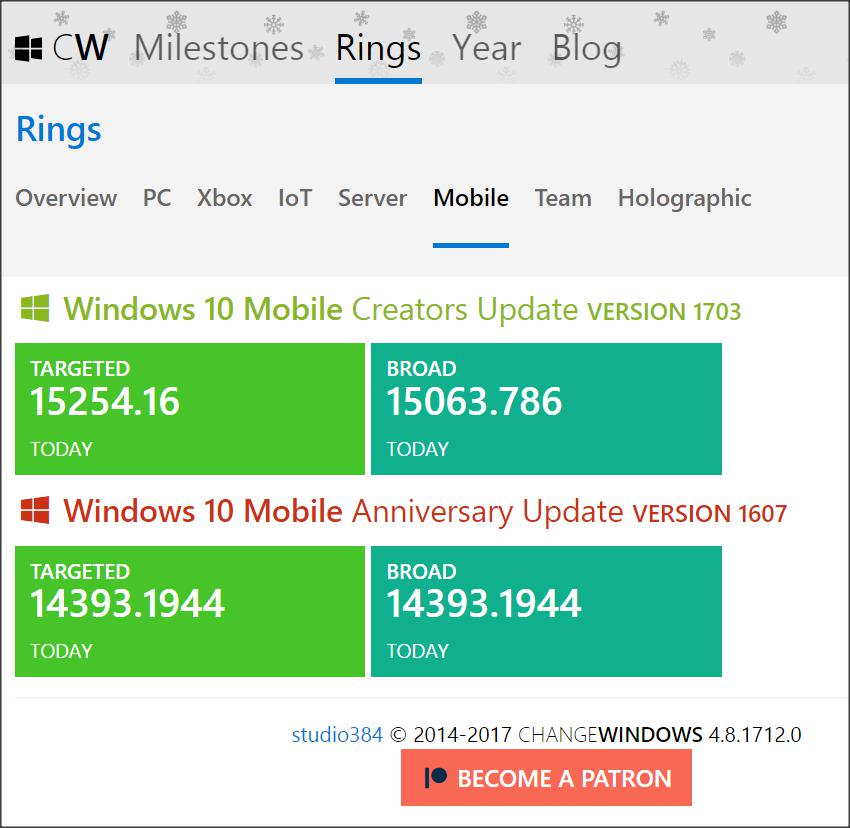Click the Become a Patron button
This screenshot has height=828, width=850.
click(546, 778)
